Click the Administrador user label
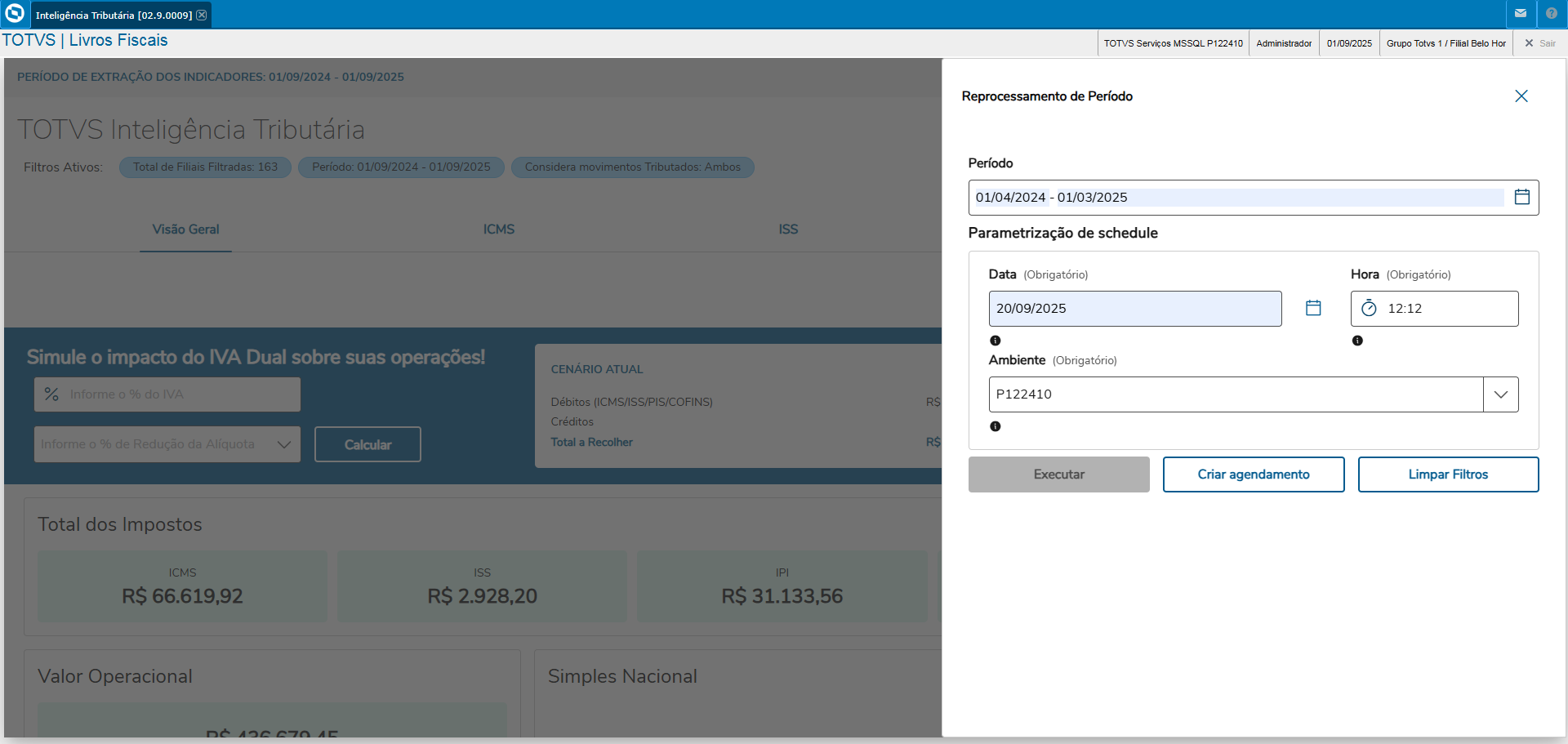Viewport: 1568px width, 744px height. [1284, 43]
